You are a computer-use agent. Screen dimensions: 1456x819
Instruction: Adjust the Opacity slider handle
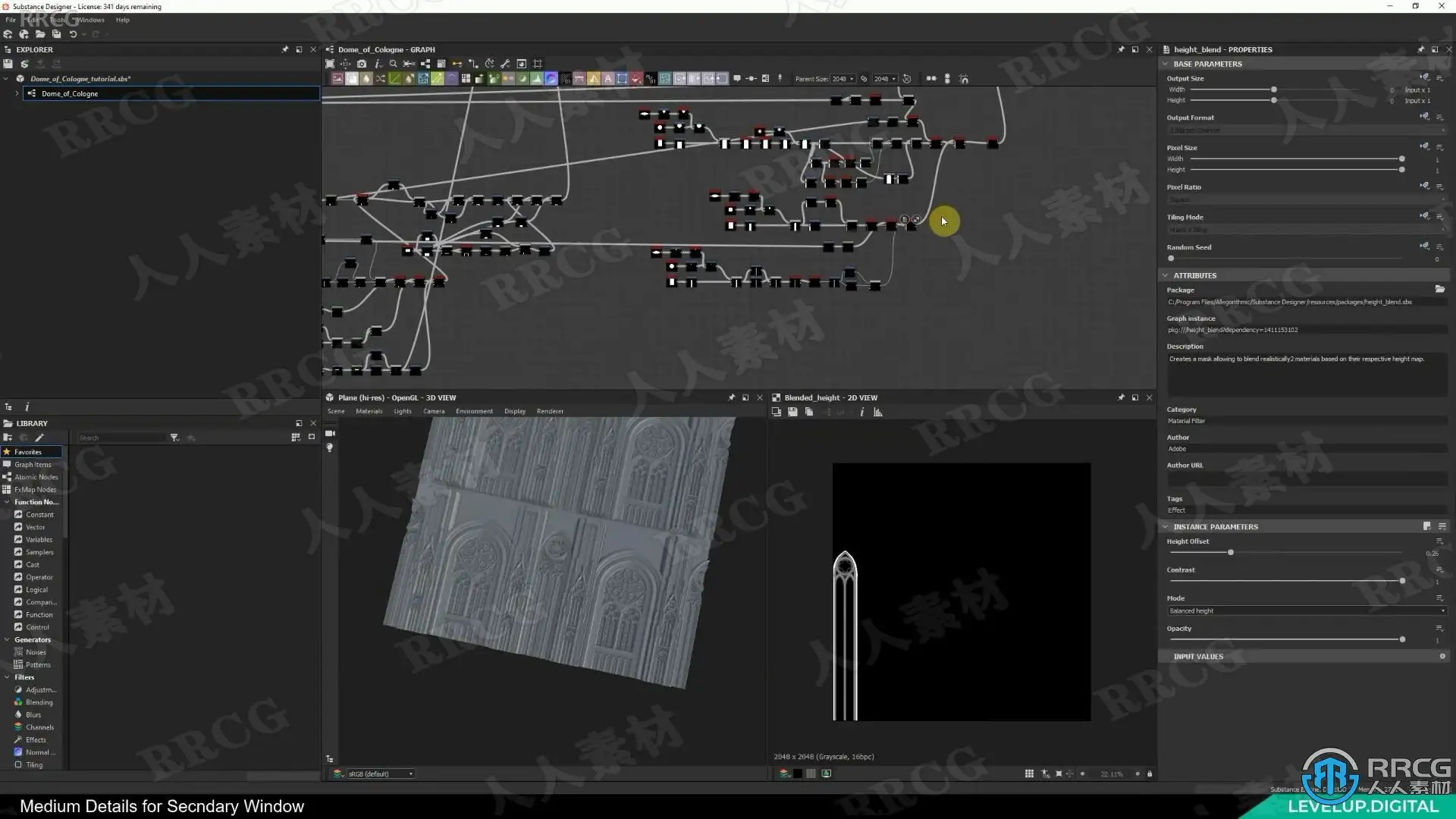coord(1402,639)
